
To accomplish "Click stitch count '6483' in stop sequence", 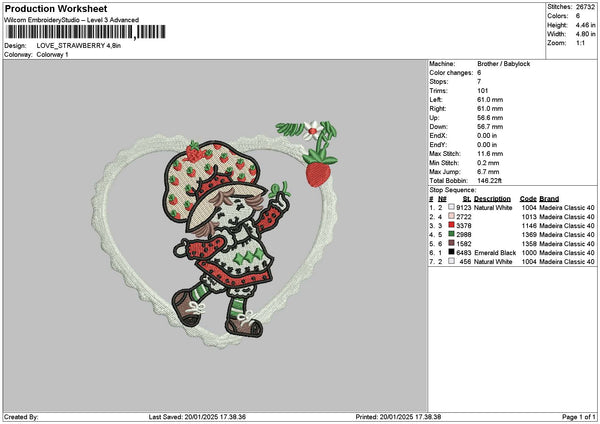I will tap(463, 253).
